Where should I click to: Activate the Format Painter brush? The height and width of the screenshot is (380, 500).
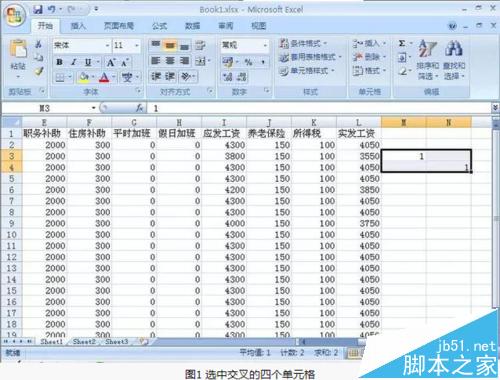tap(39, 71)
